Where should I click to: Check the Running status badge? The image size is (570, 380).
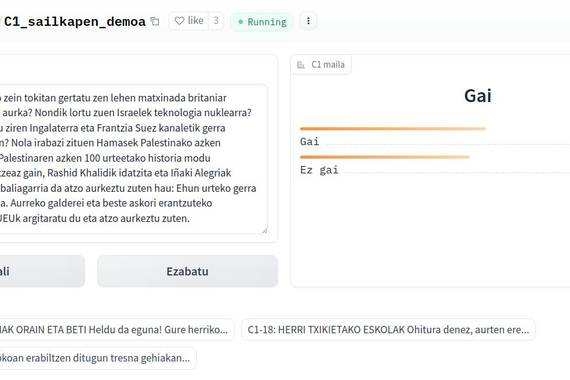coord(262,22)
